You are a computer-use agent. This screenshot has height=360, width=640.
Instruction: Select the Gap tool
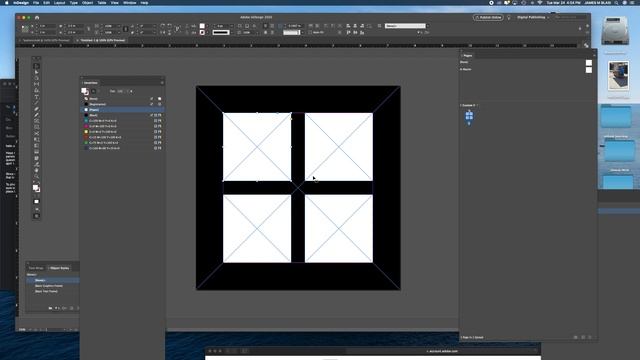[36, 84]
